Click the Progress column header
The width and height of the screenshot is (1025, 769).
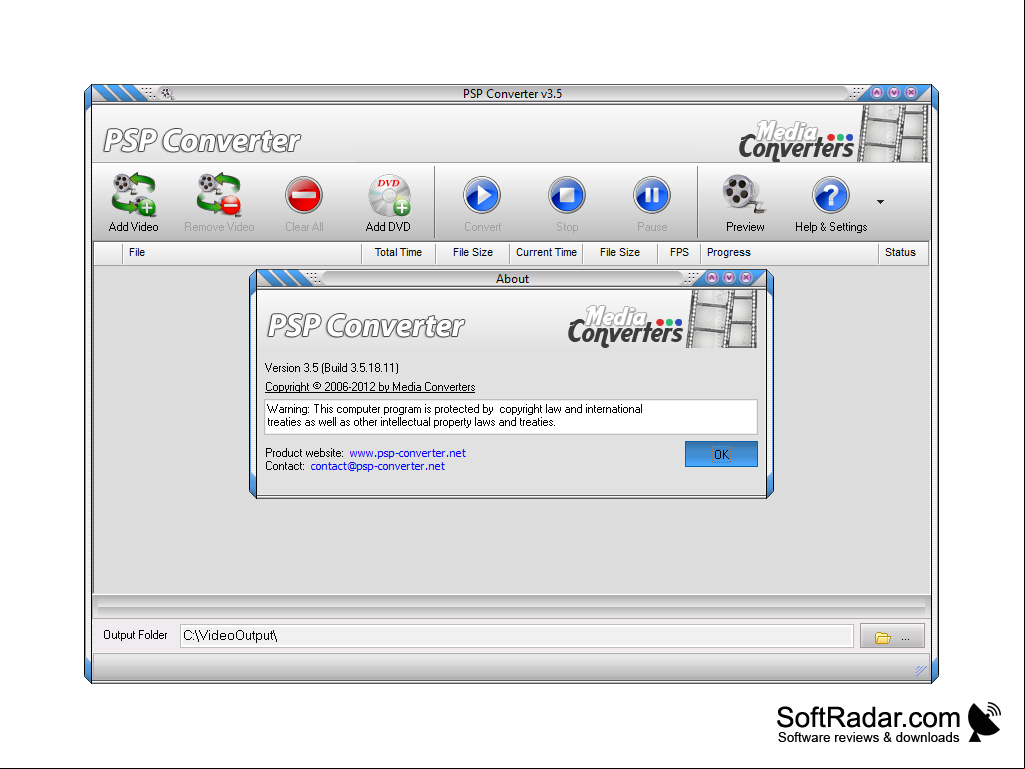(x=789, y=252)
